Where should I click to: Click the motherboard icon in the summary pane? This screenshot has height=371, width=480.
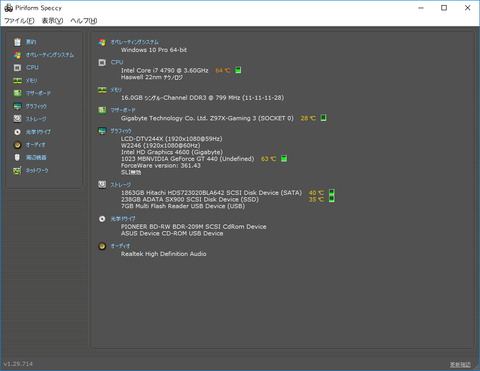click(102, 110)
